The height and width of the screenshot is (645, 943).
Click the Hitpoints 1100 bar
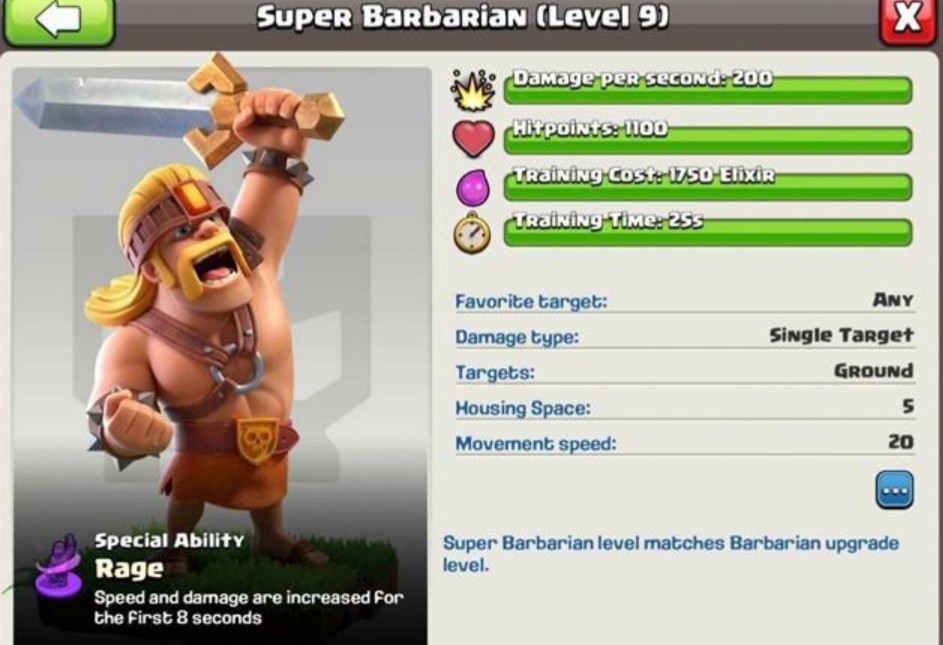(x=708, y=139)
